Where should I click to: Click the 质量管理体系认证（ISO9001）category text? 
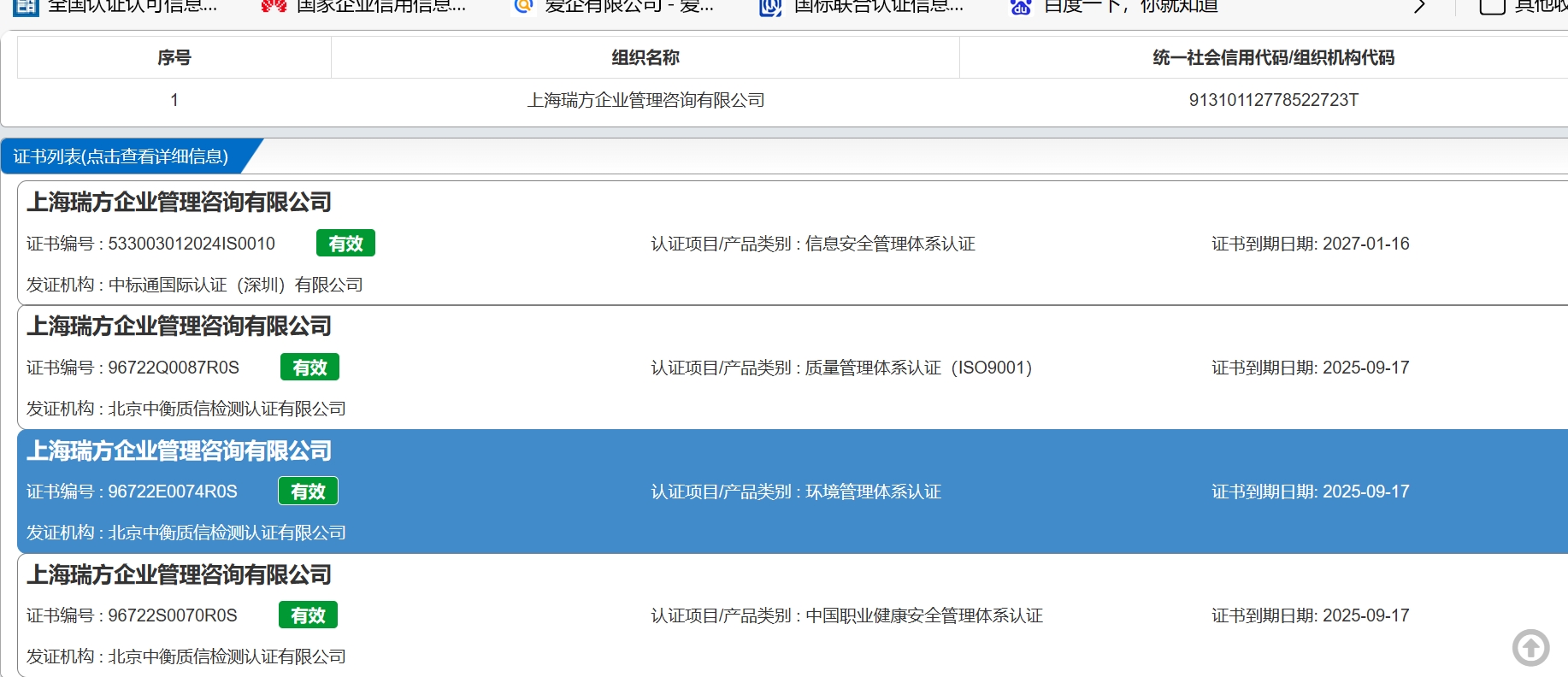(x=919, y=368)
